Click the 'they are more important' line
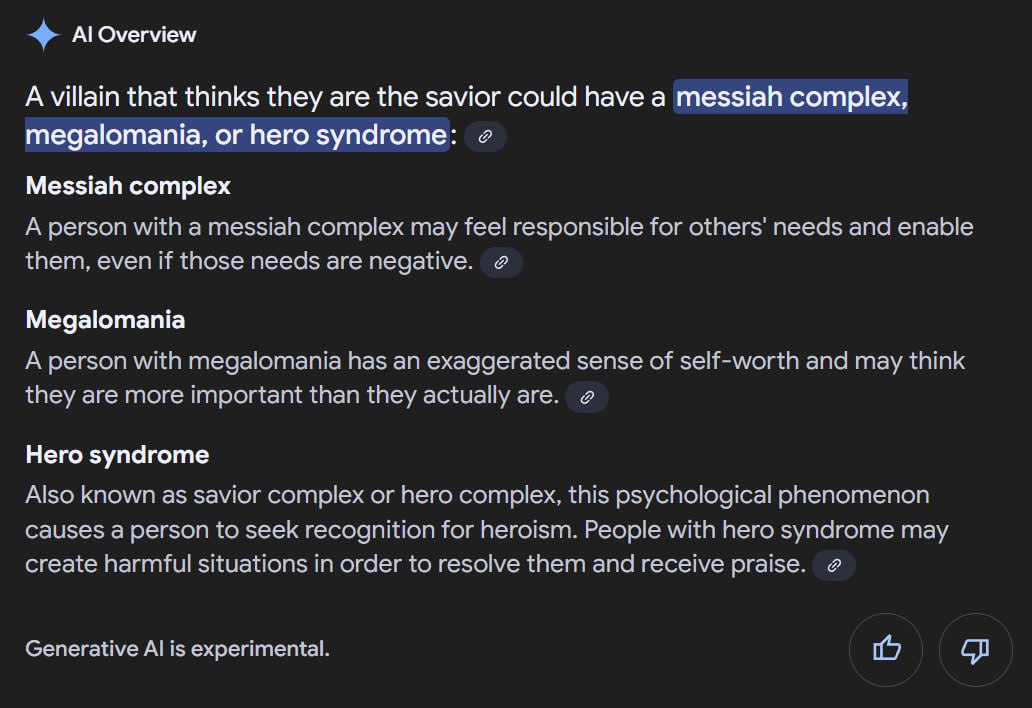1032x708 pixels. pos(292,395)
